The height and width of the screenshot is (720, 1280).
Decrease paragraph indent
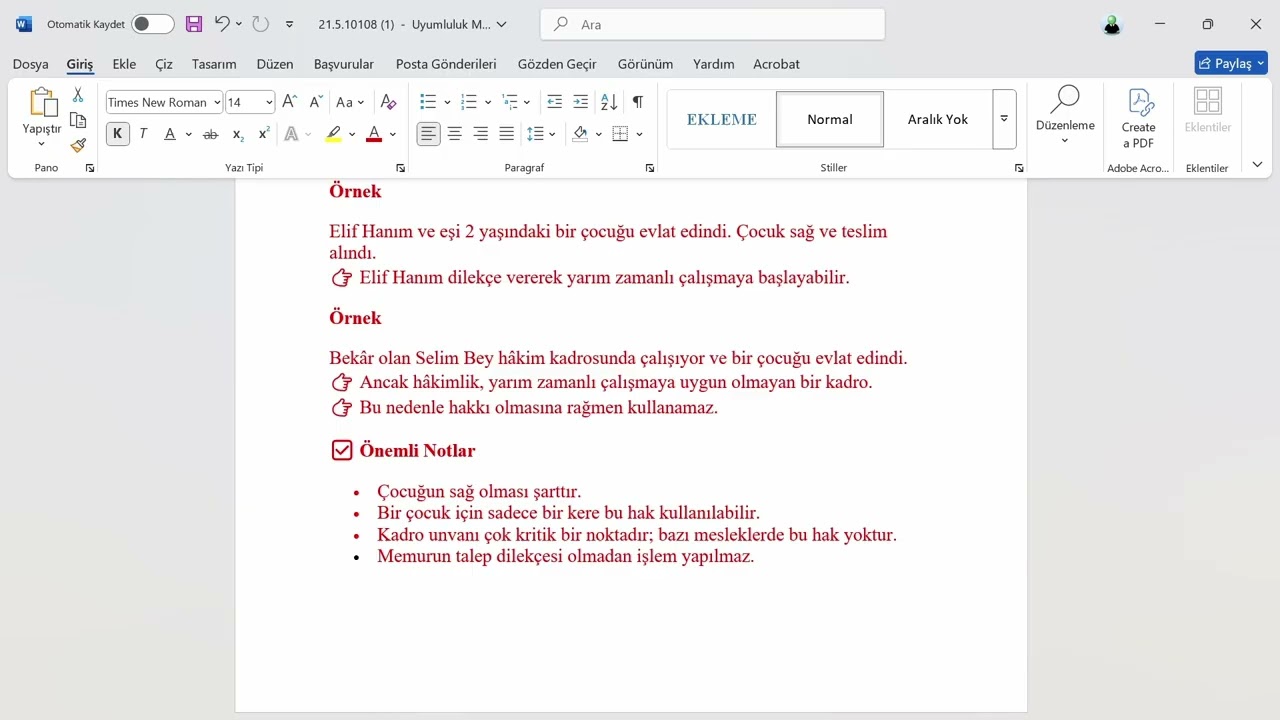554,102
